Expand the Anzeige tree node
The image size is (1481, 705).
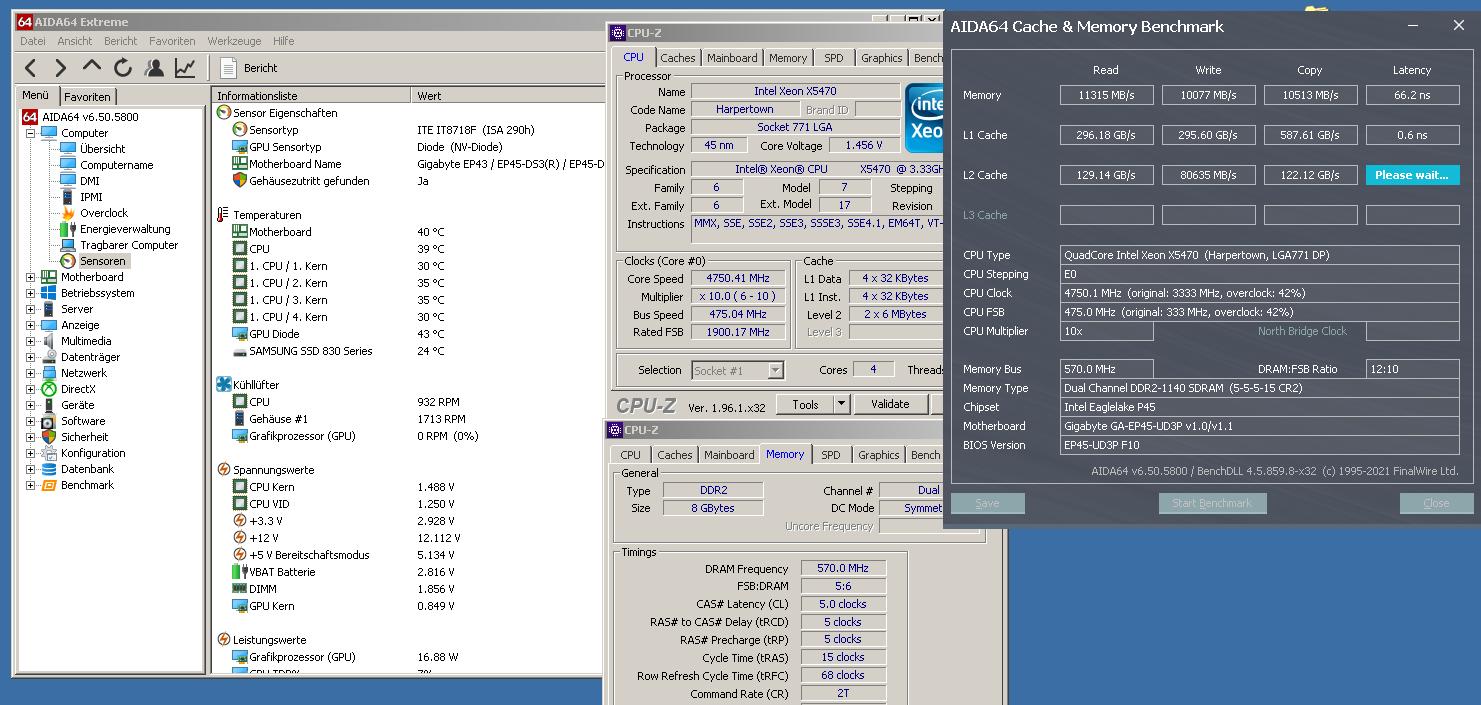point(30,325)
